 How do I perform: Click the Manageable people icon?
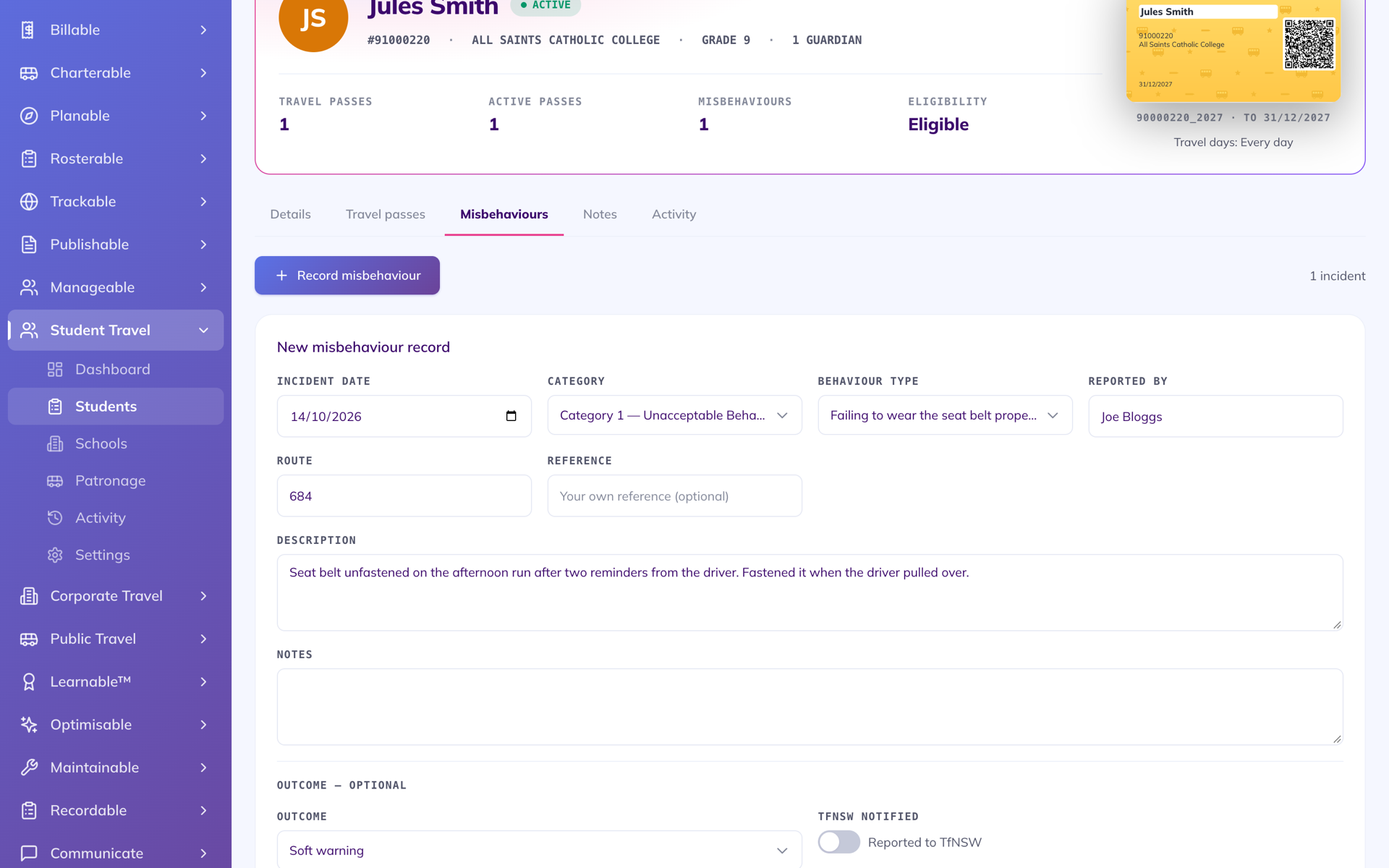click(x=29, y=287)
